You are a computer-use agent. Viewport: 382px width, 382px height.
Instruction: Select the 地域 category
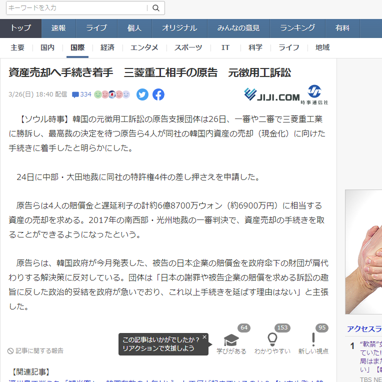[322, 48]
